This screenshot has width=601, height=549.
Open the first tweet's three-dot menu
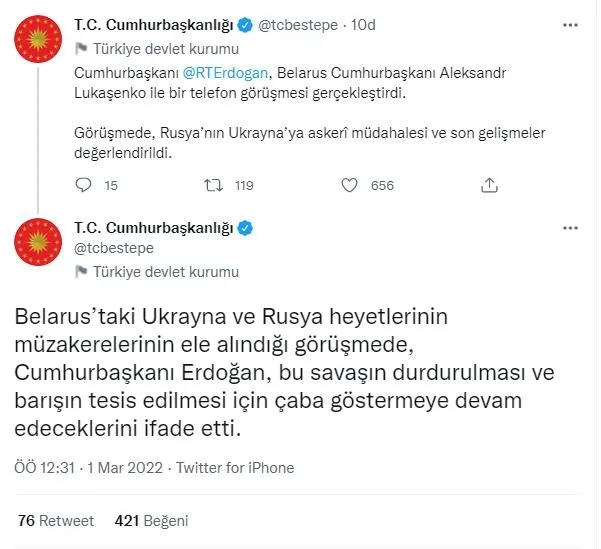coord(570,24)
